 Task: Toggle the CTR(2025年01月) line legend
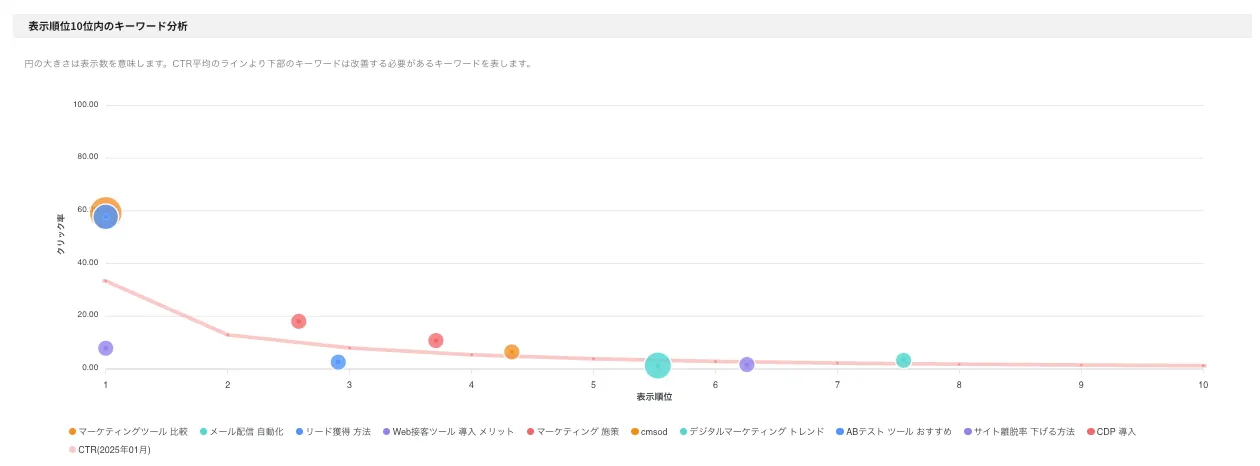pyautogui.click(x=110, y=450)
